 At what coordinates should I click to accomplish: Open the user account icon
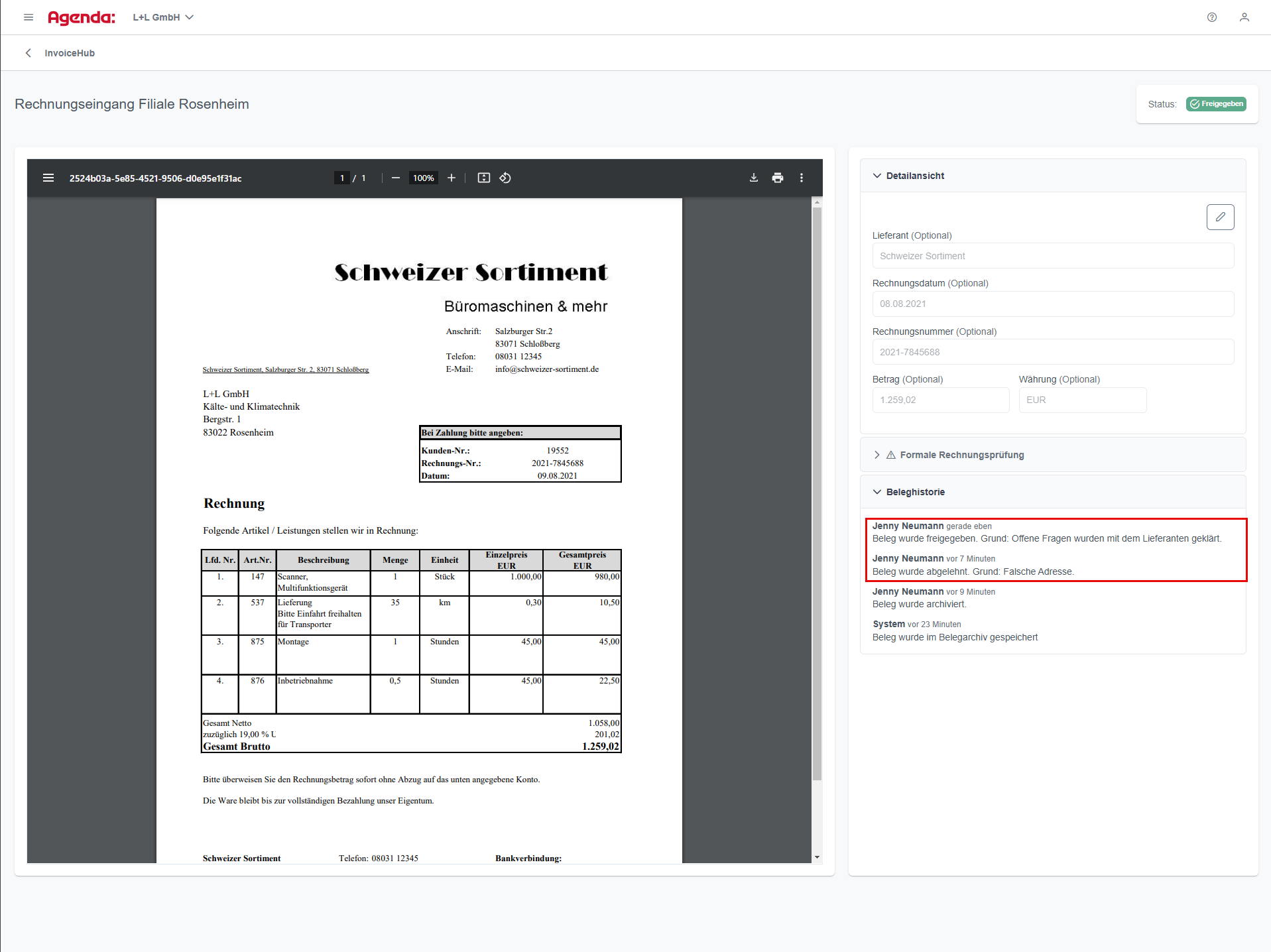pos(1244,17)
